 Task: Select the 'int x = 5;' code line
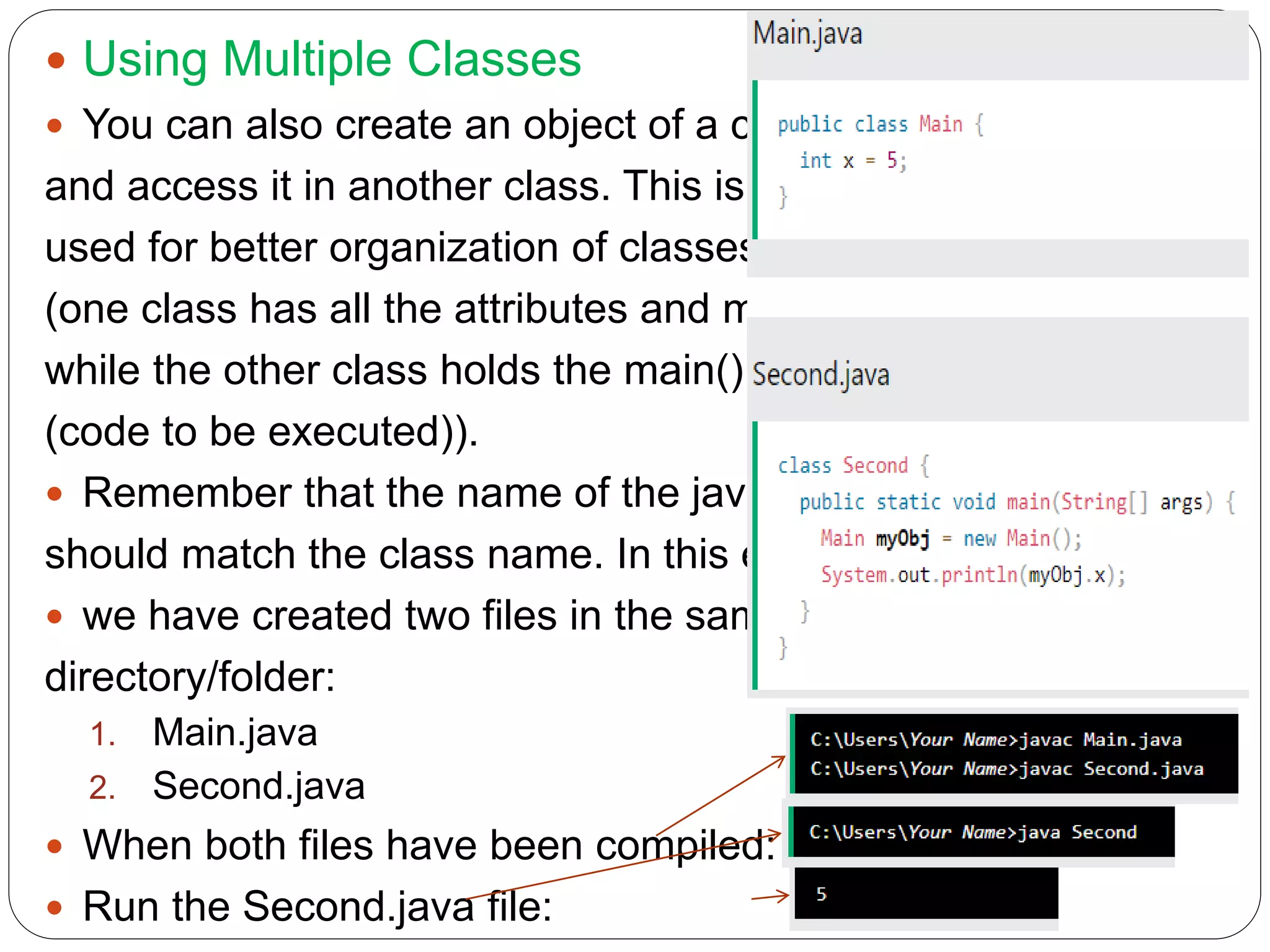click(853, 161)
